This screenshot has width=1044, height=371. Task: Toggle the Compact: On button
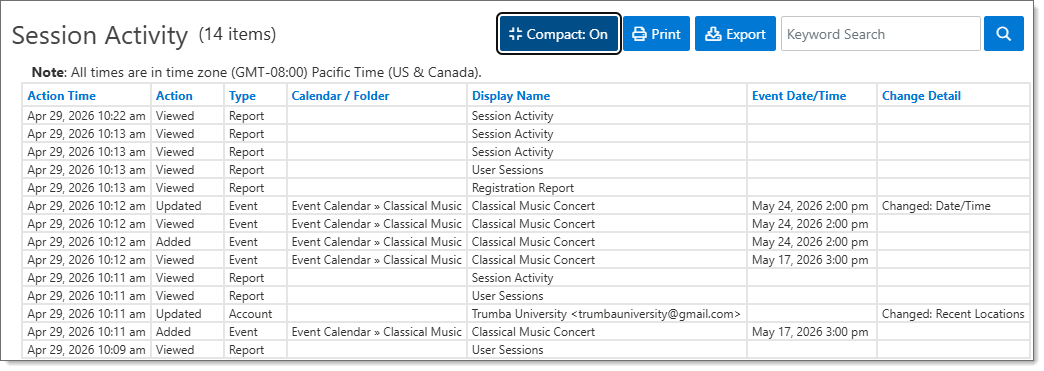[x=559, y=34]
